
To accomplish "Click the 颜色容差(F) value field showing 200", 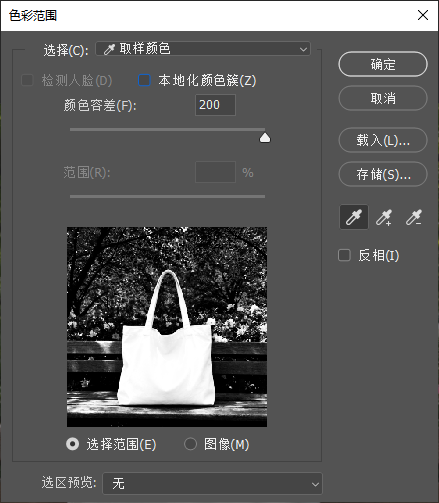I will click(x=215, y=105).
